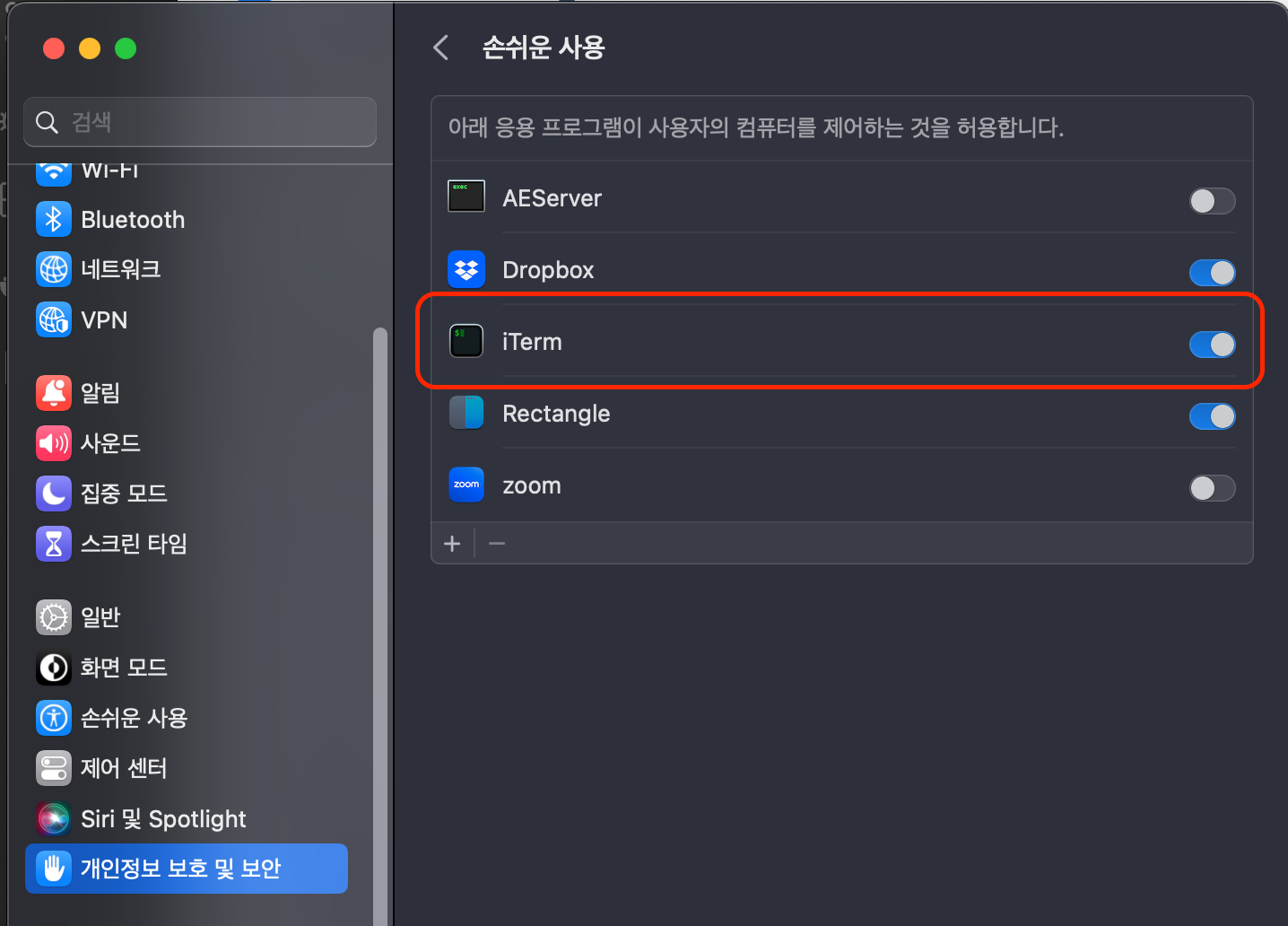The height and width of the screenshot is (926, 1288).
Task: Add an application with plus button
Action: (452, 543)
